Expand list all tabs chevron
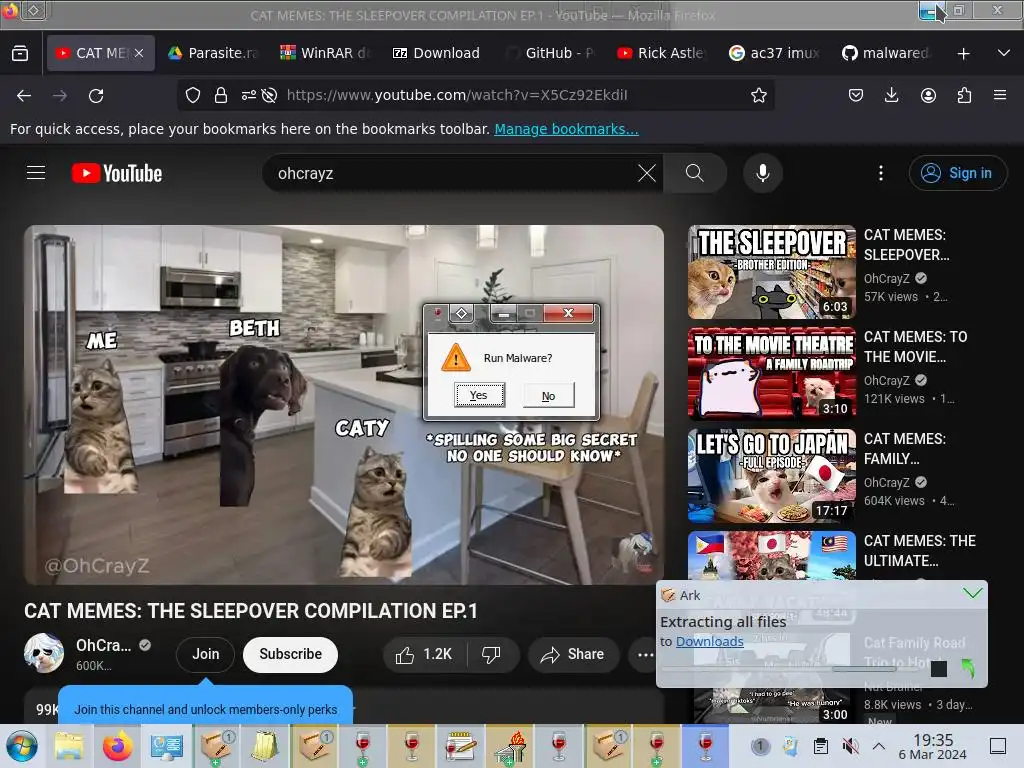The height and width of the screenshot is (768, 1024). pos(1004,53)
